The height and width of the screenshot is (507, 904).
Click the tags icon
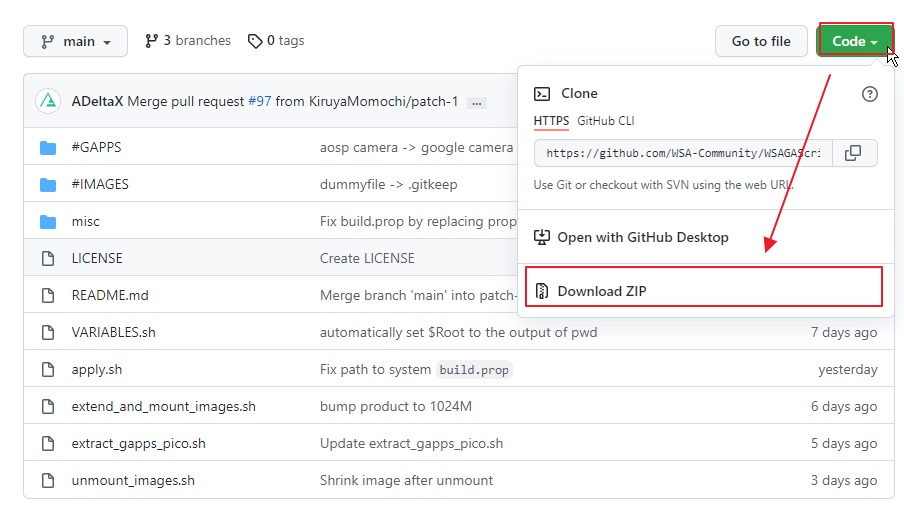256,41
